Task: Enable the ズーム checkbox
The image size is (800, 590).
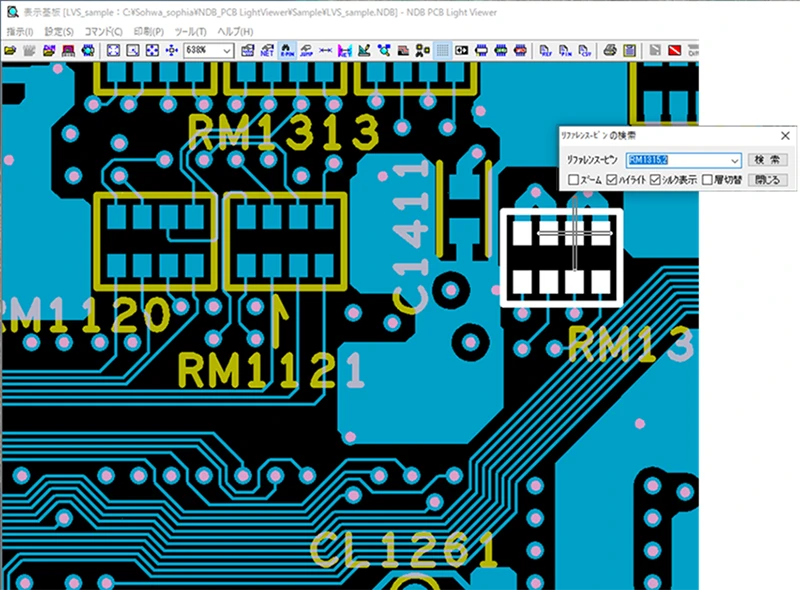Action: [x=574, y=180]
